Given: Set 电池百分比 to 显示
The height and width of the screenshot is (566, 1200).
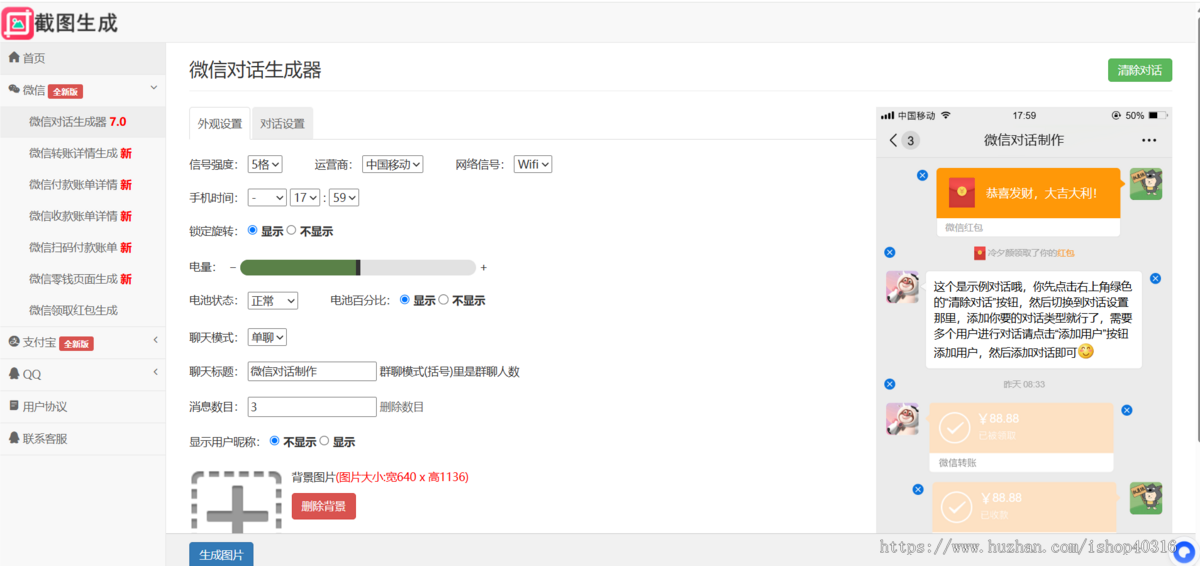Looking at the screenshot, I should point(405,299).
